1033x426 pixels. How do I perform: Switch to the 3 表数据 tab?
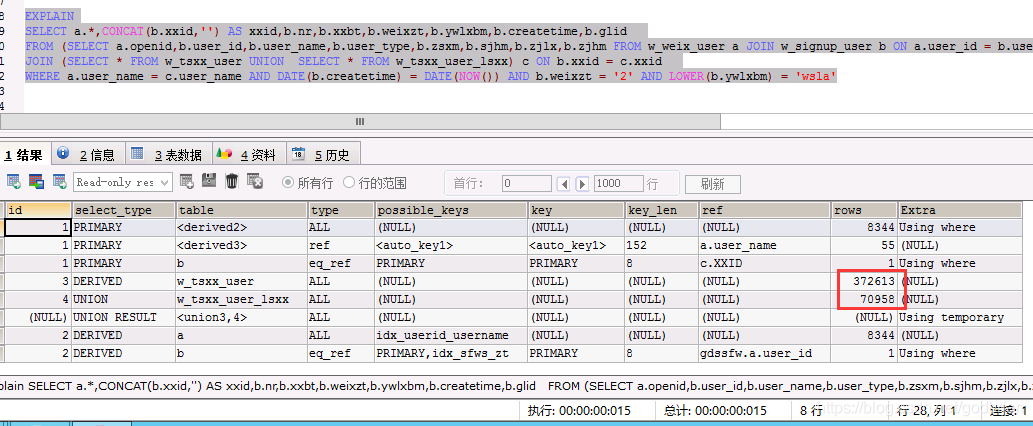tap(168, 155)
